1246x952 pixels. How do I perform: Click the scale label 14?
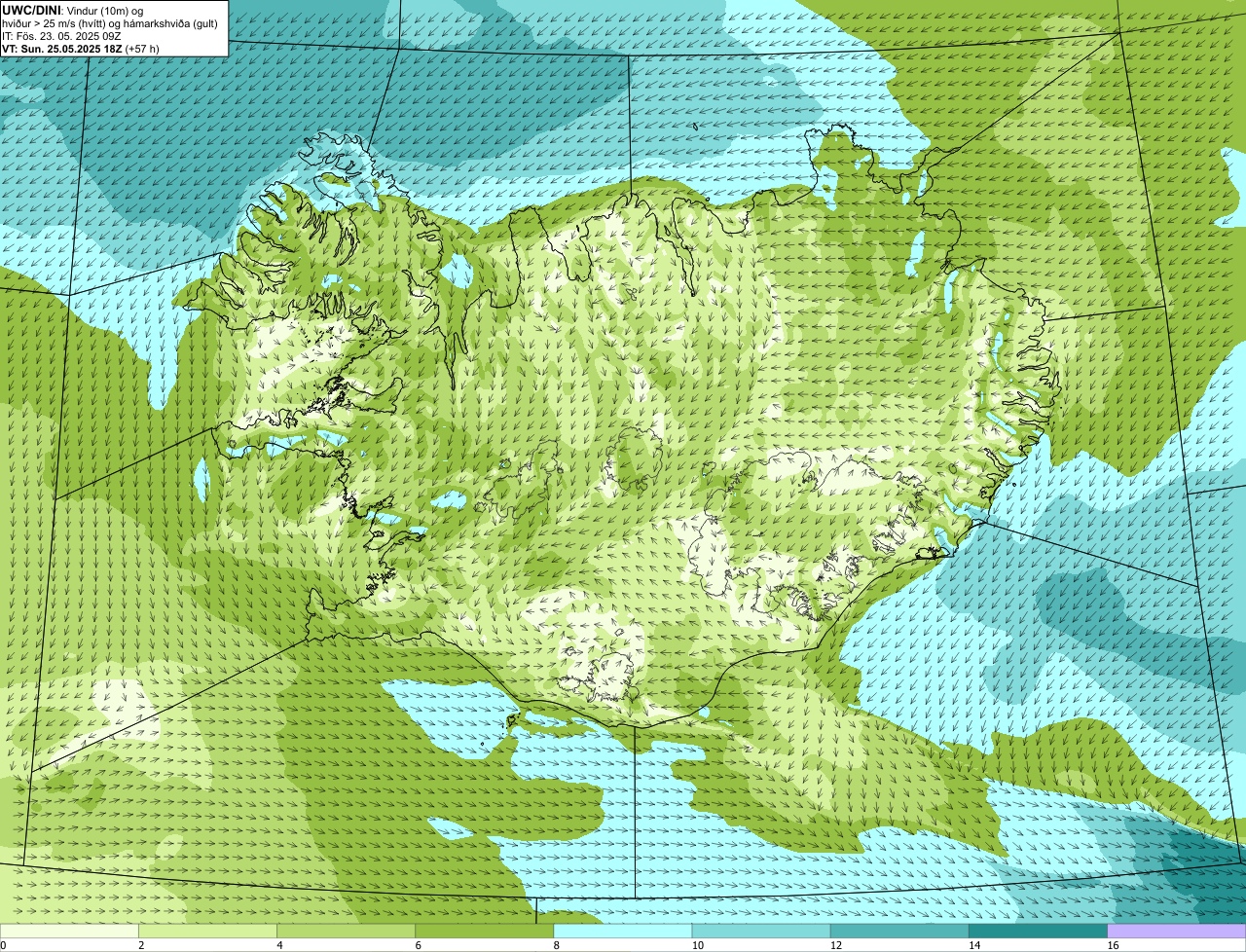point(973,945)
